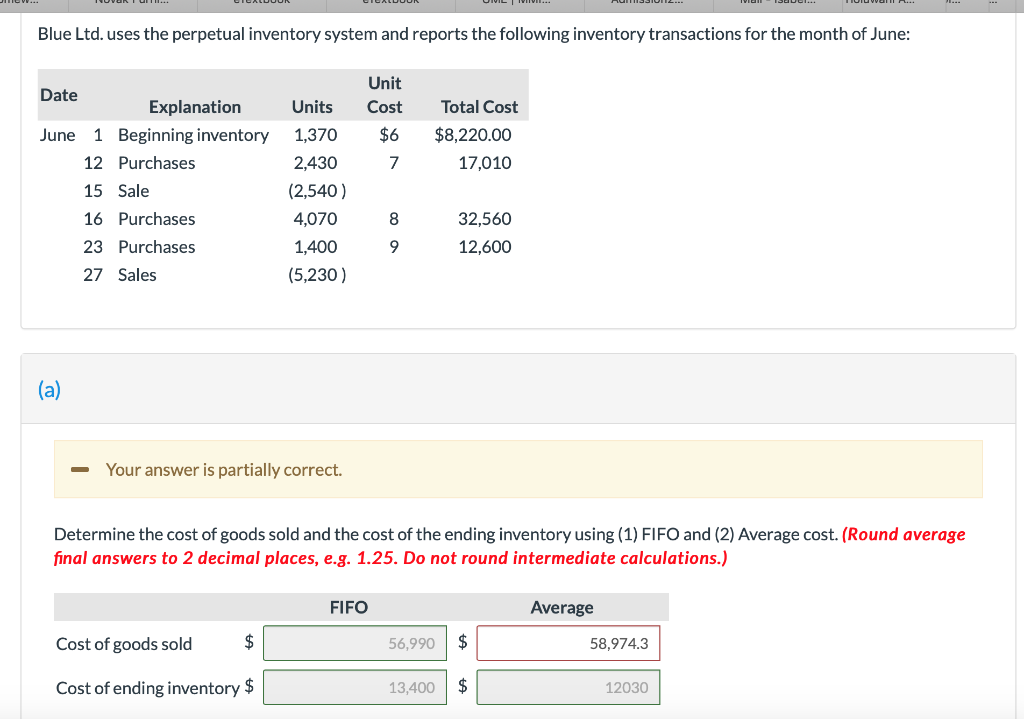The image size is (1024, 719).
Task: Click the Average column header
Action: tap(562, 607)
